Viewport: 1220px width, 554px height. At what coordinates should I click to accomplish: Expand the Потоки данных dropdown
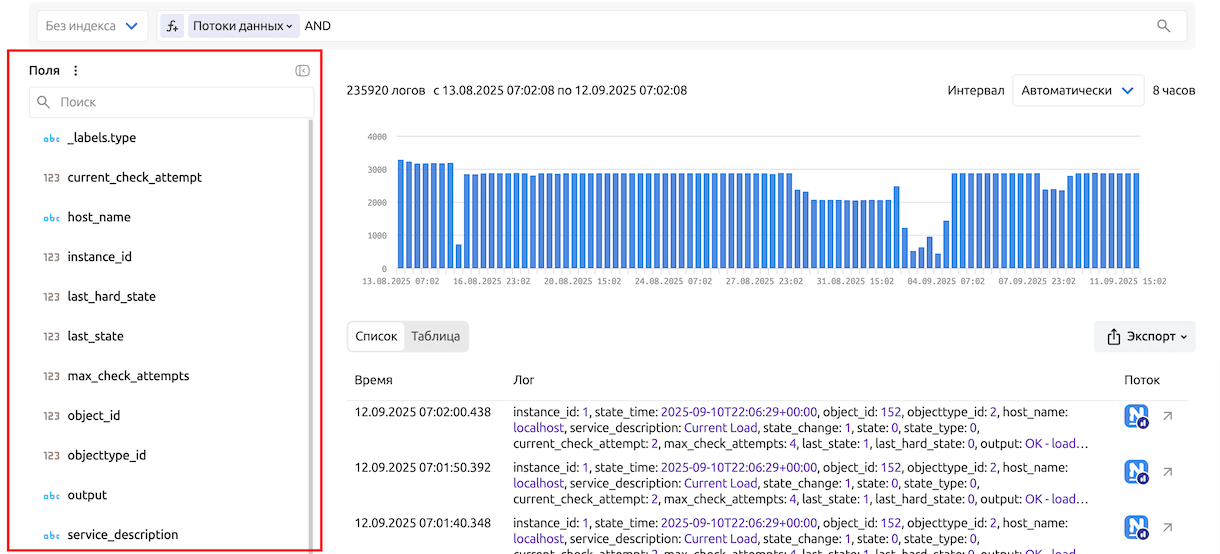243,26
